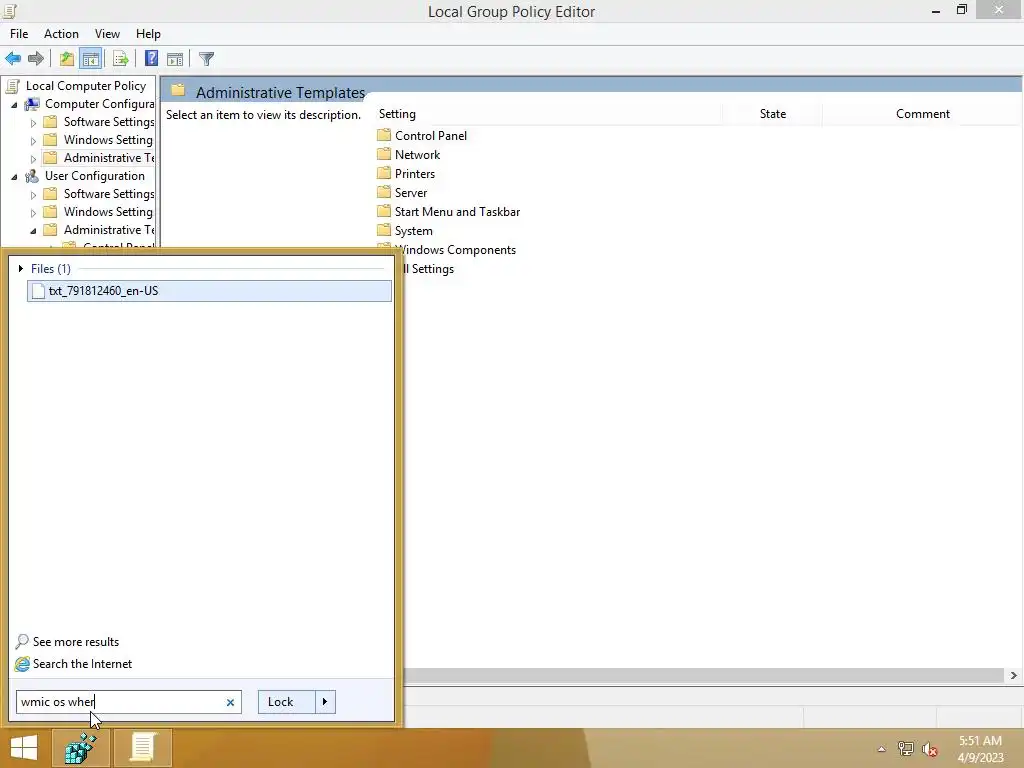1024x768 pixels.
Task: Click See more results link
Action: (76, 641)
